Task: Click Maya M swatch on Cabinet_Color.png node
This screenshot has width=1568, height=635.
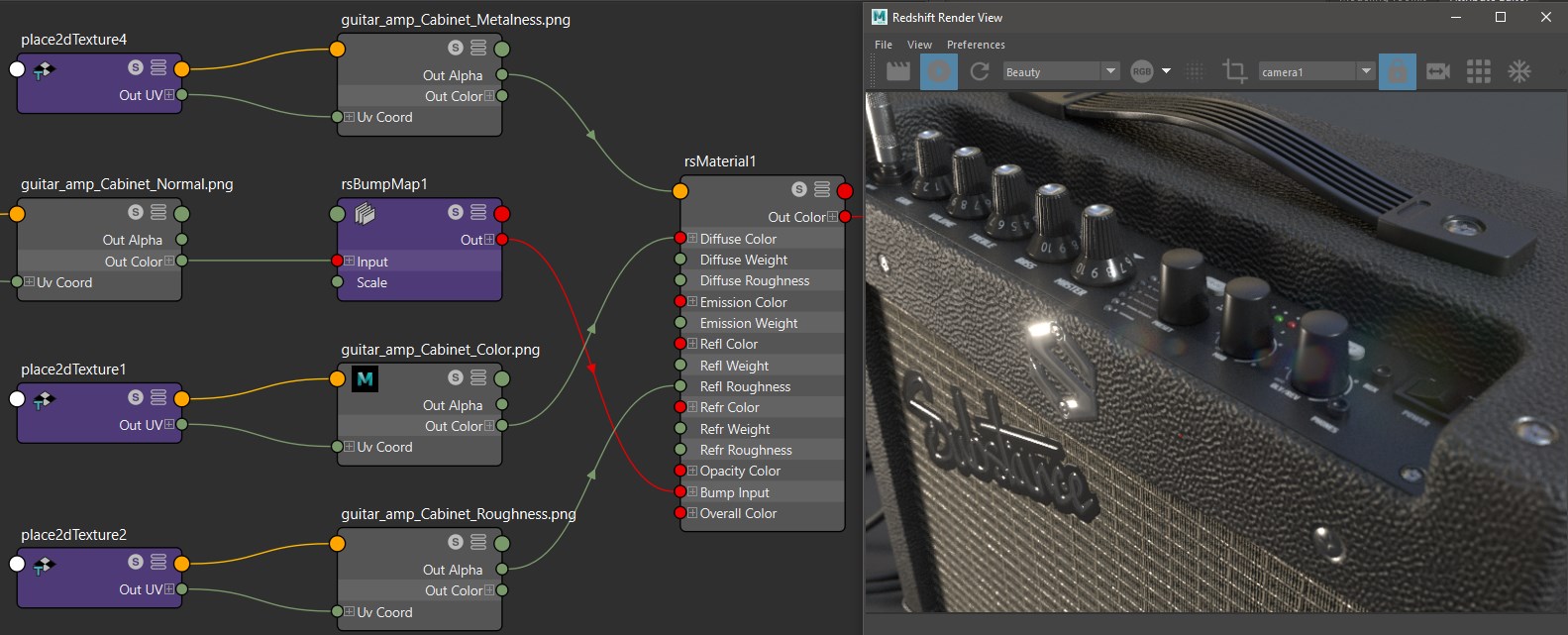Action: click(x=365, y=378)
